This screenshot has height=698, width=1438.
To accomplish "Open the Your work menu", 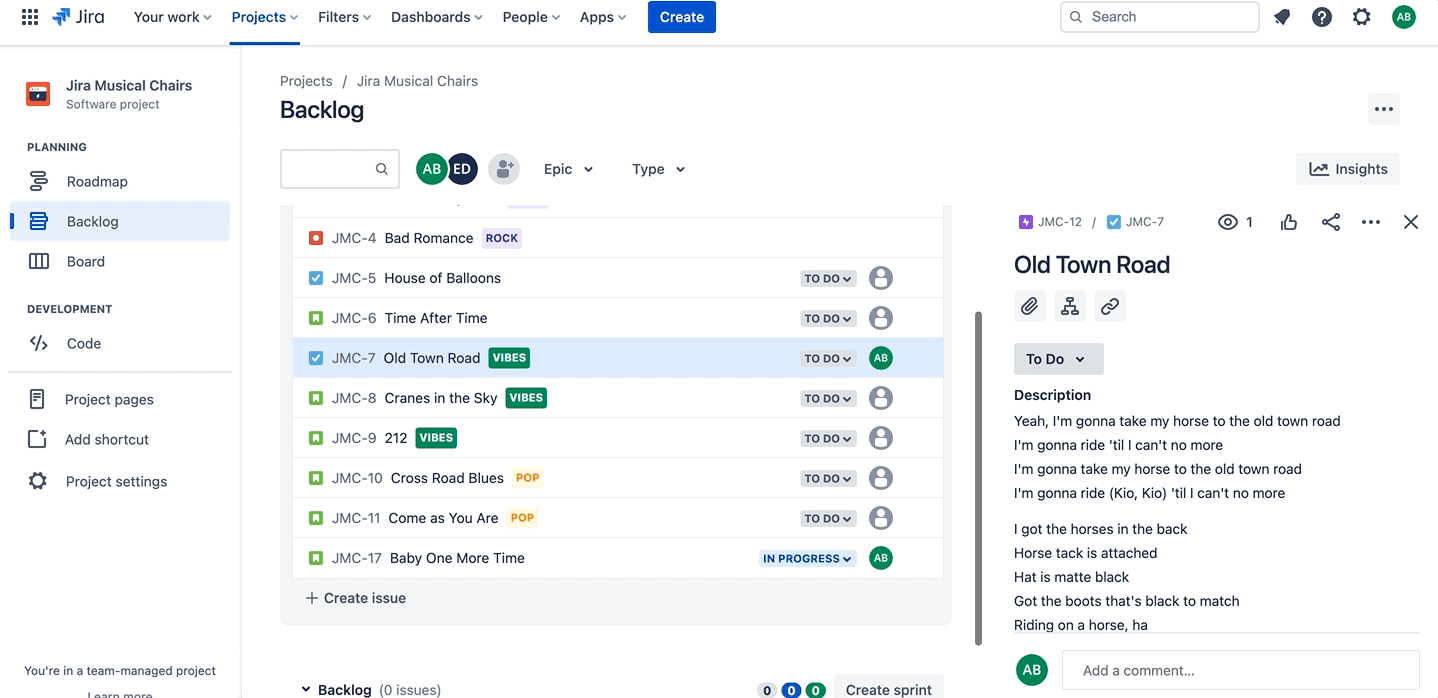I will click(173, 17).
